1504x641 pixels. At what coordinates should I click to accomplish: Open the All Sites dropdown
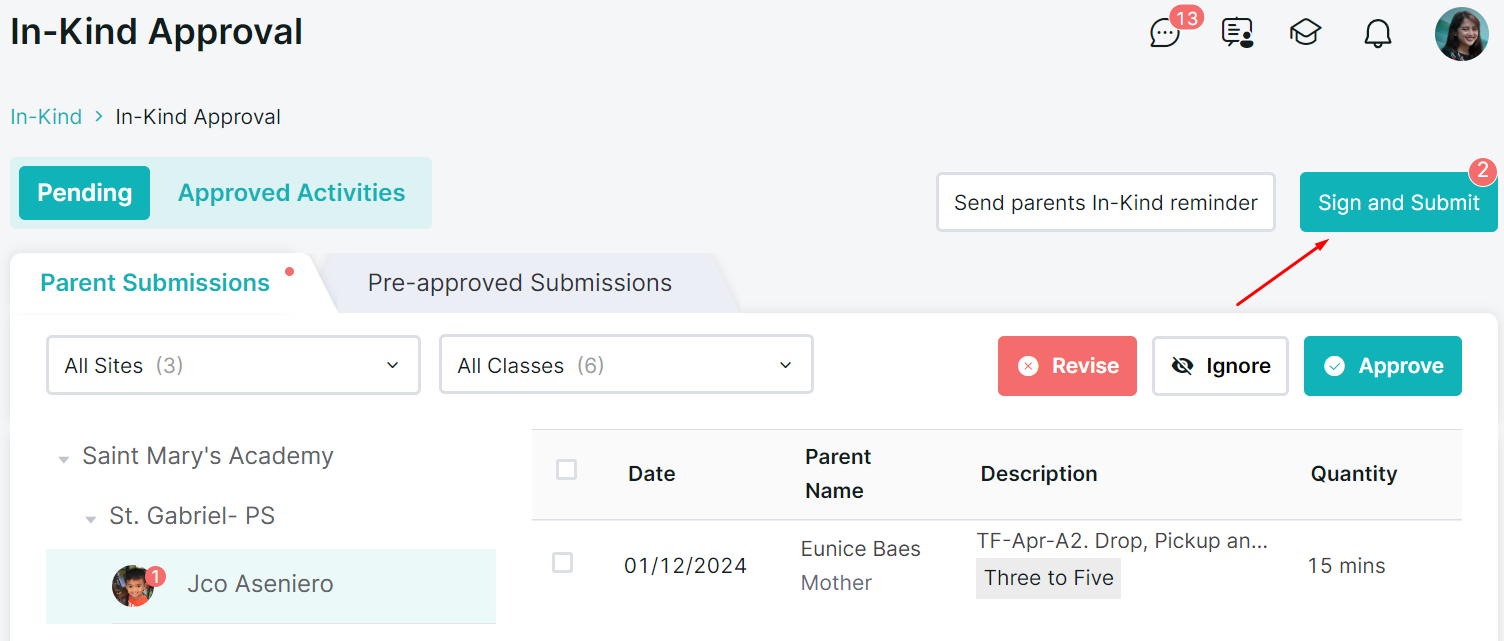[x=233, y=365]
